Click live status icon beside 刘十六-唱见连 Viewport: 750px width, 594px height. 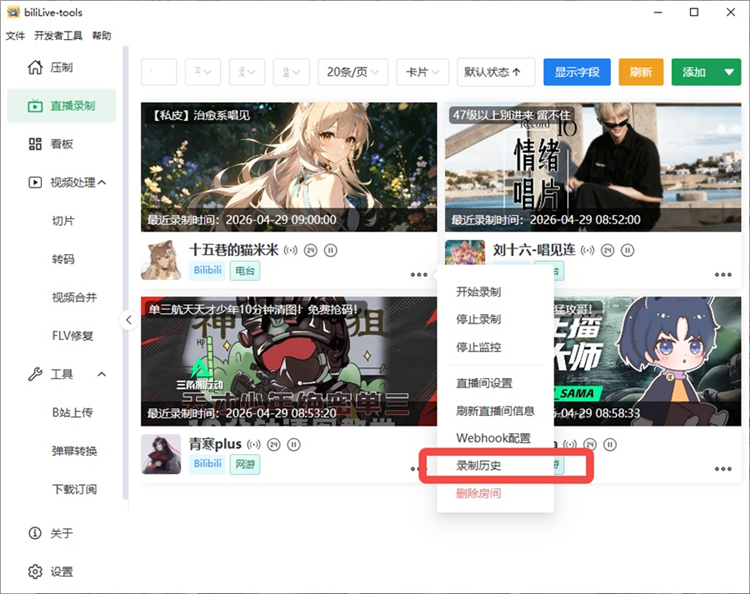(x=587, y=250)
